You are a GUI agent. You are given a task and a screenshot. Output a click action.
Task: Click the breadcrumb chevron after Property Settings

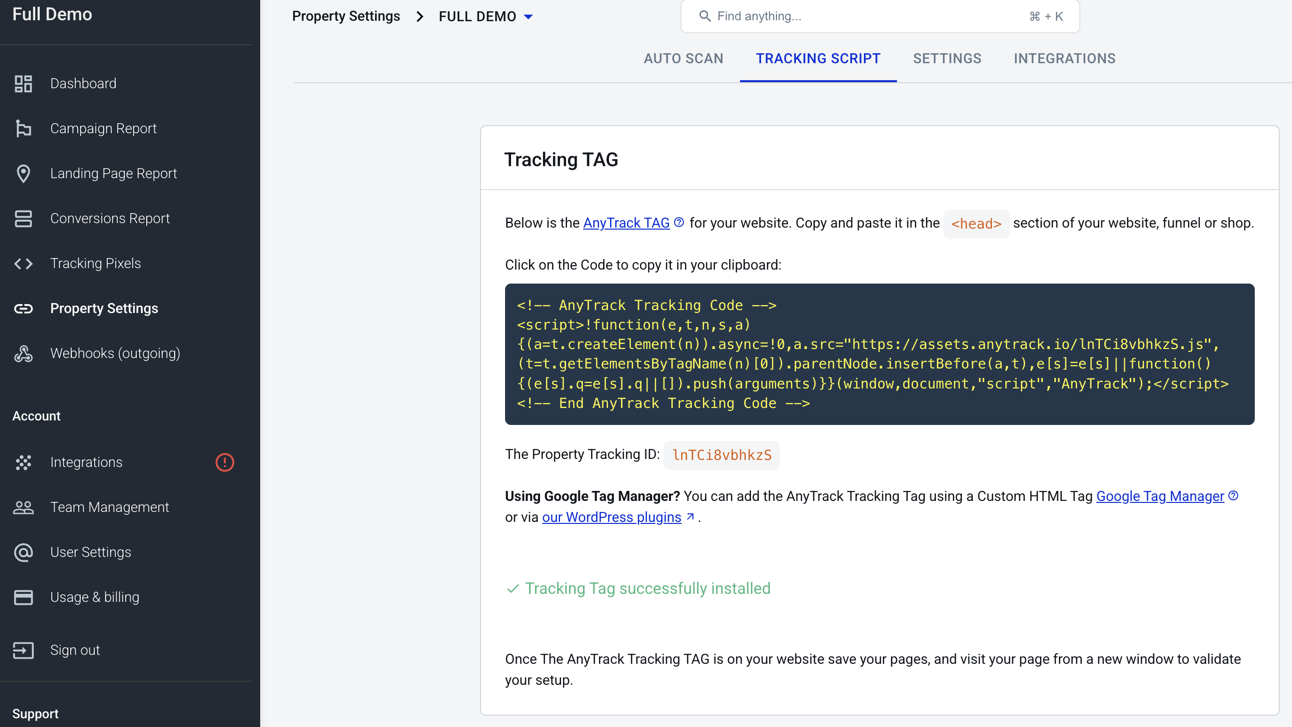(x=420, y=17)
